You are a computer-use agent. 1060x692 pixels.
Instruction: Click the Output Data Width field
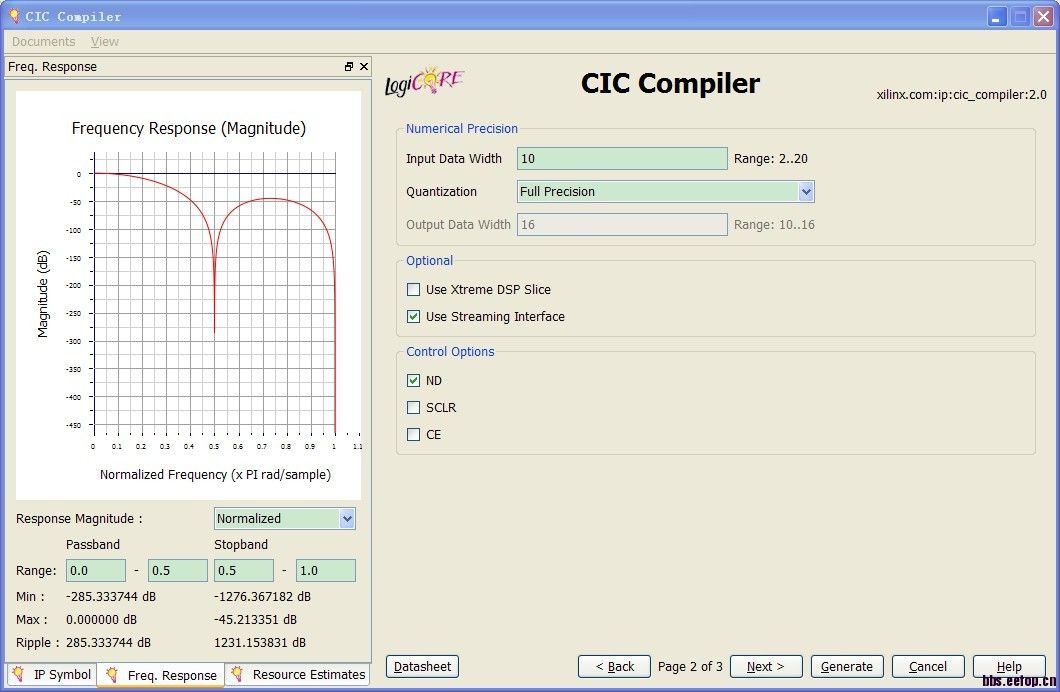pyautogui.click(x=623, y=224)
